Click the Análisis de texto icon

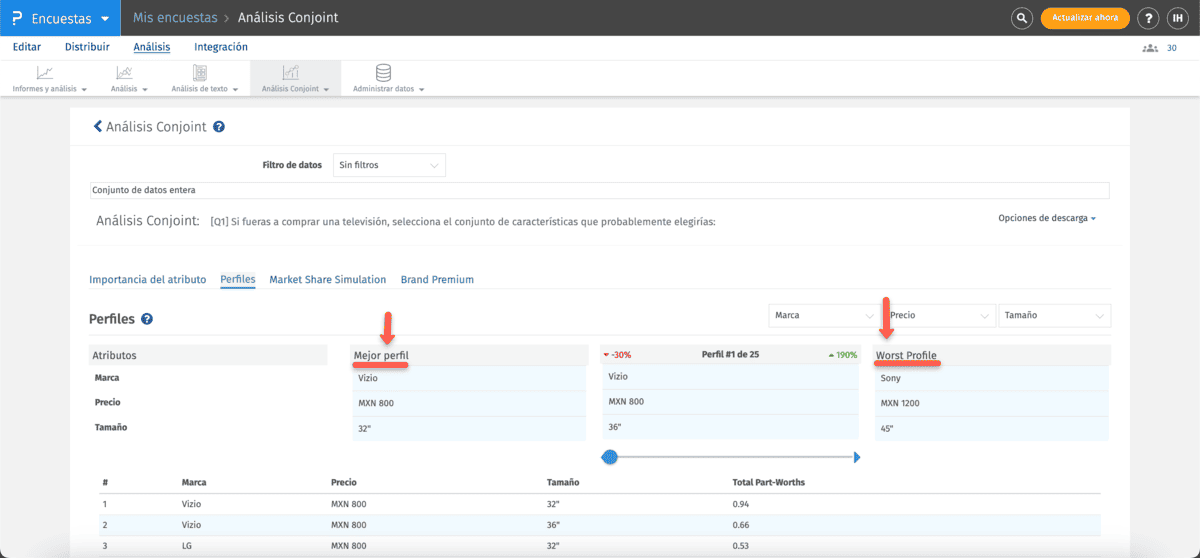[200, 73]
